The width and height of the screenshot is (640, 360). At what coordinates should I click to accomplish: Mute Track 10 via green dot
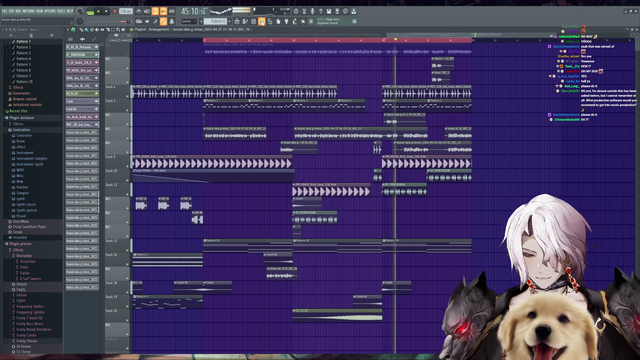127,180
